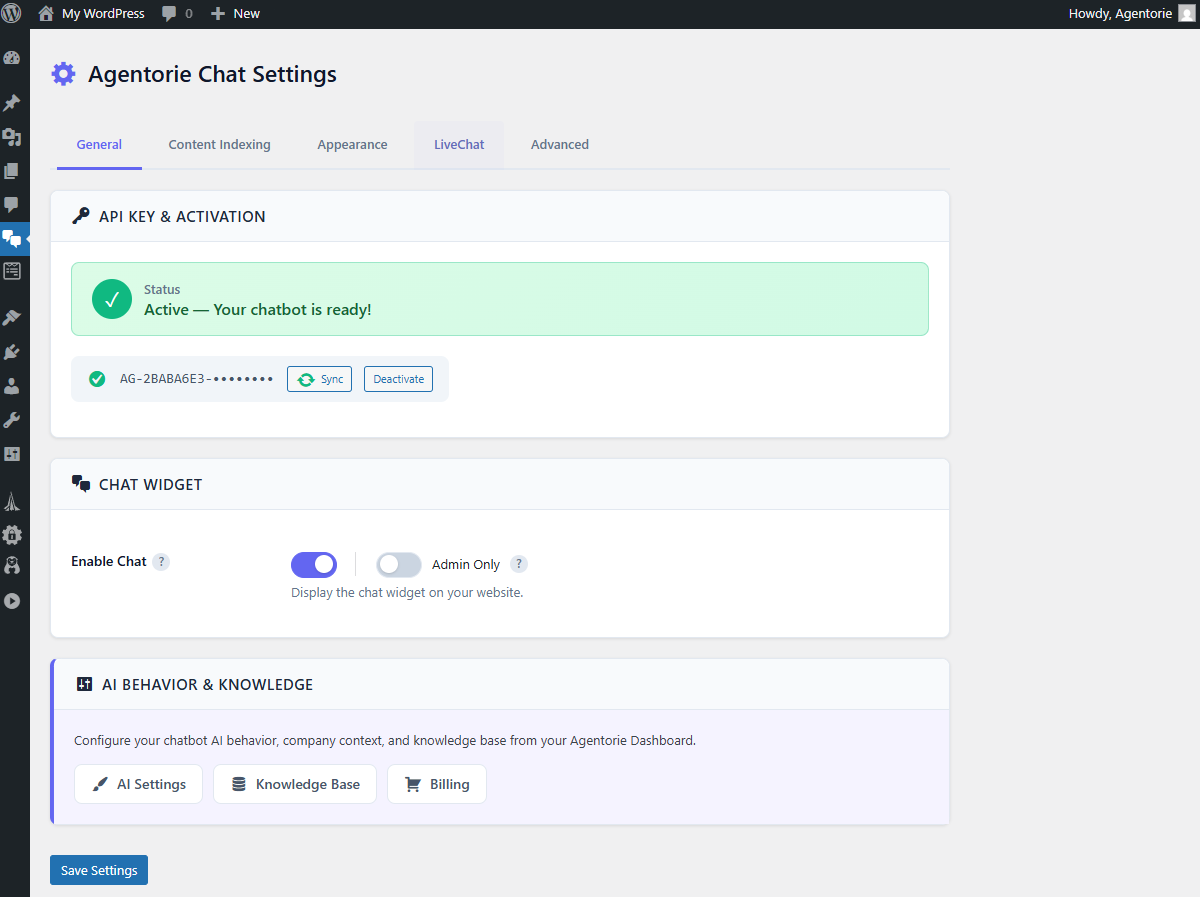
Task: Open Users via the person icon
Action: (x=14, y=386)
